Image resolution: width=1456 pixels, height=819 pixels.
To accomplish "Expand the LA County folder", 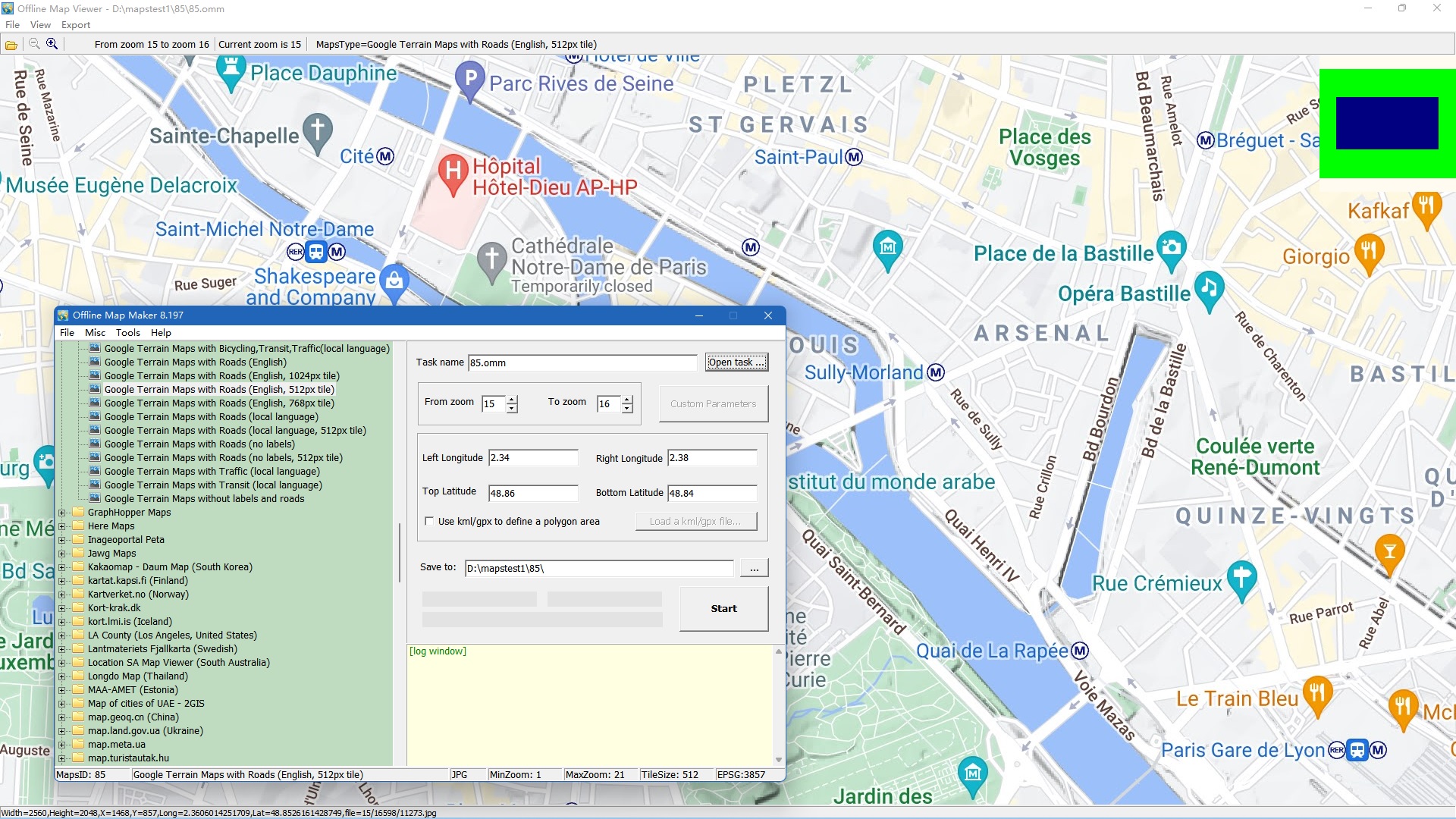I will 62,635.
